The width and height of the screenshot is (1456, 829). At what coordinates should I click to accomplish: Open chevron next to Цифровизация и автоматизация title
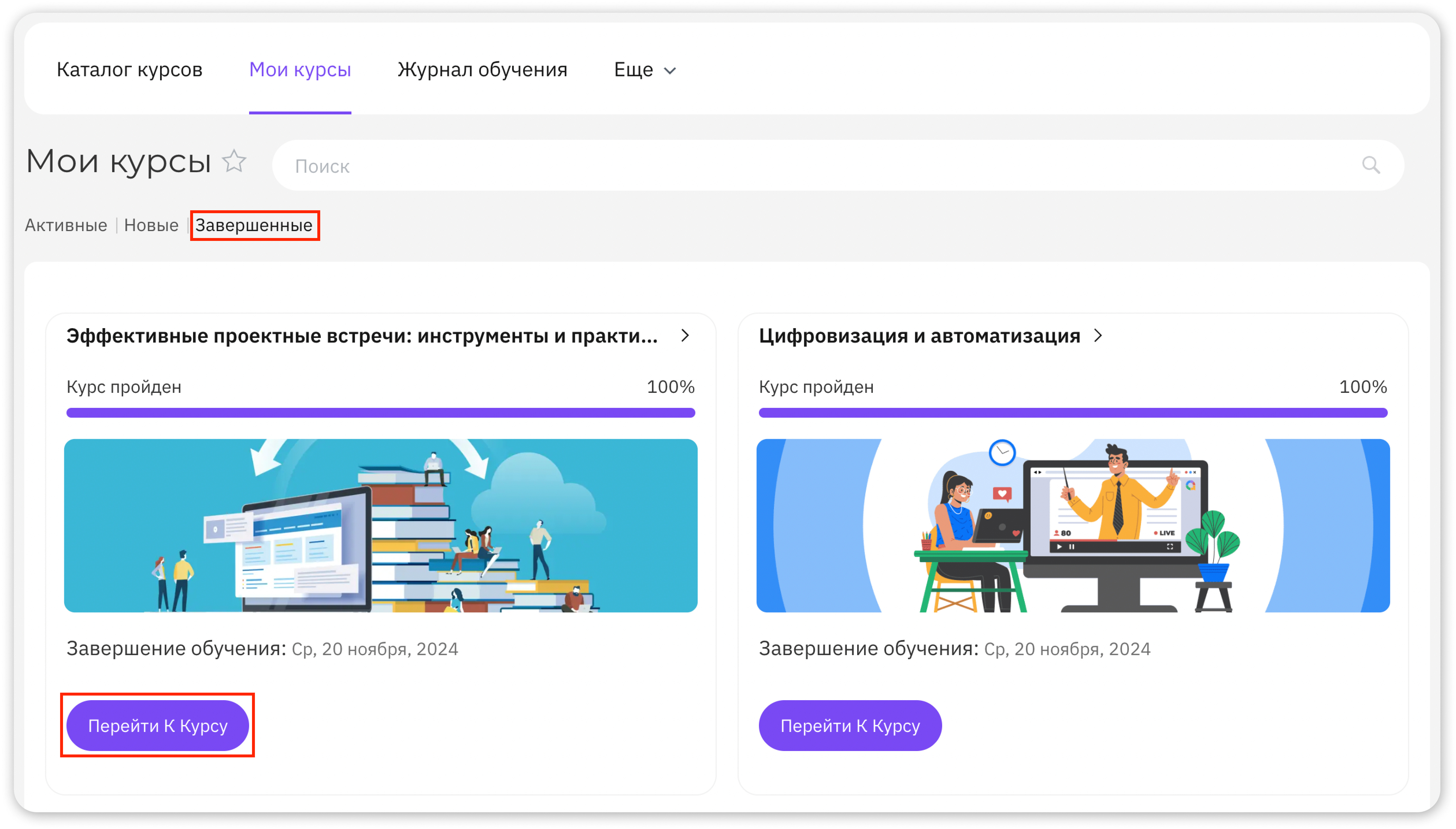coord(1098,336)
